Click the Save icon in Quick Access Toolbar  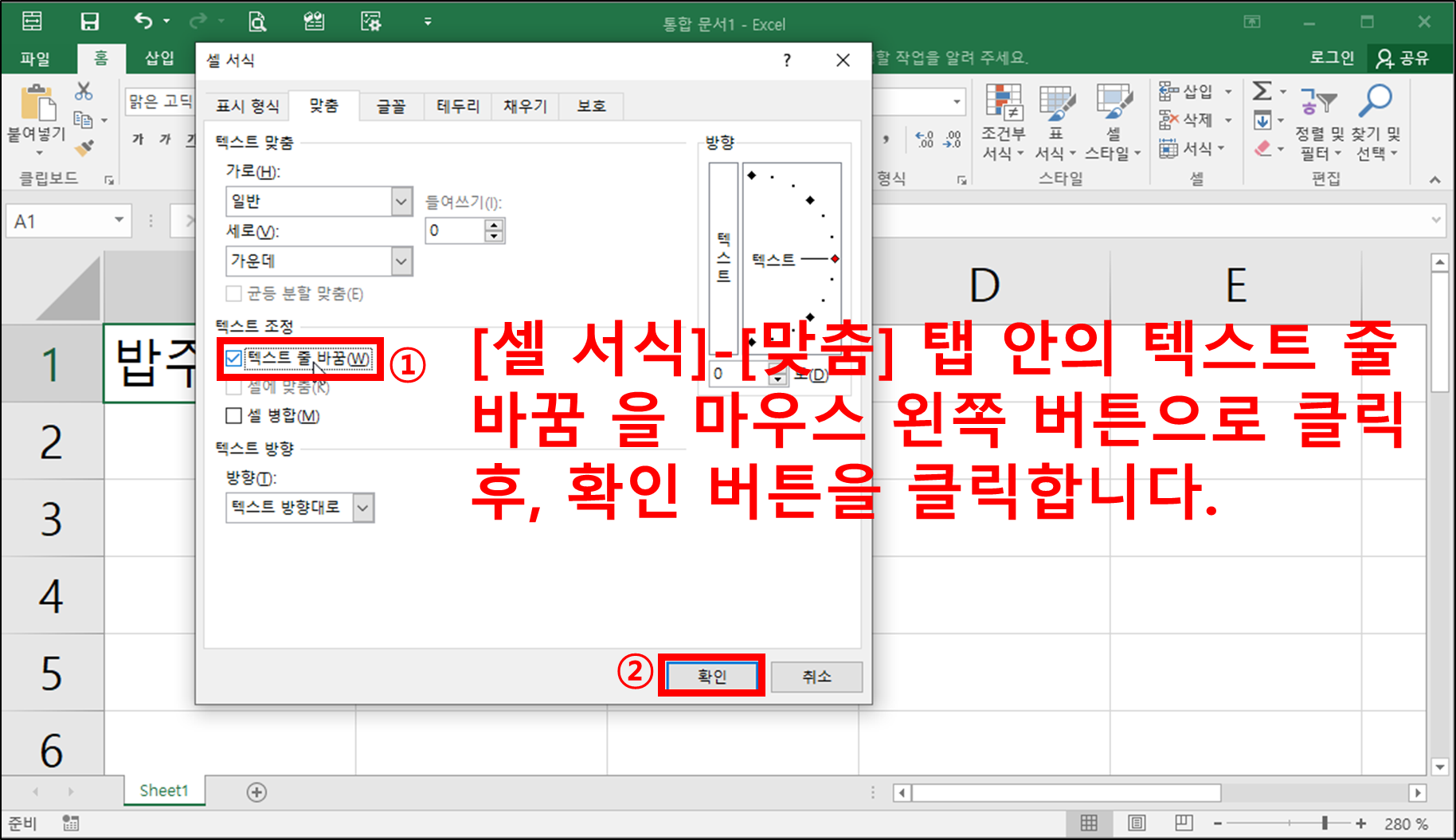tap(89, 22)
